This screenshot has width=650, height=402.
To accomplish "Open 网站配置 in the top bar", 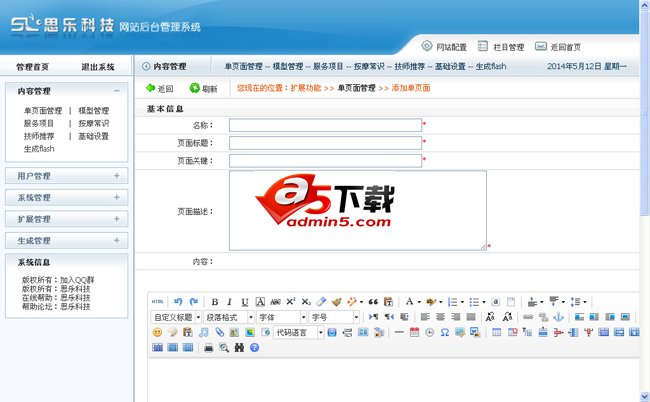I will click(x=444, y=46).
